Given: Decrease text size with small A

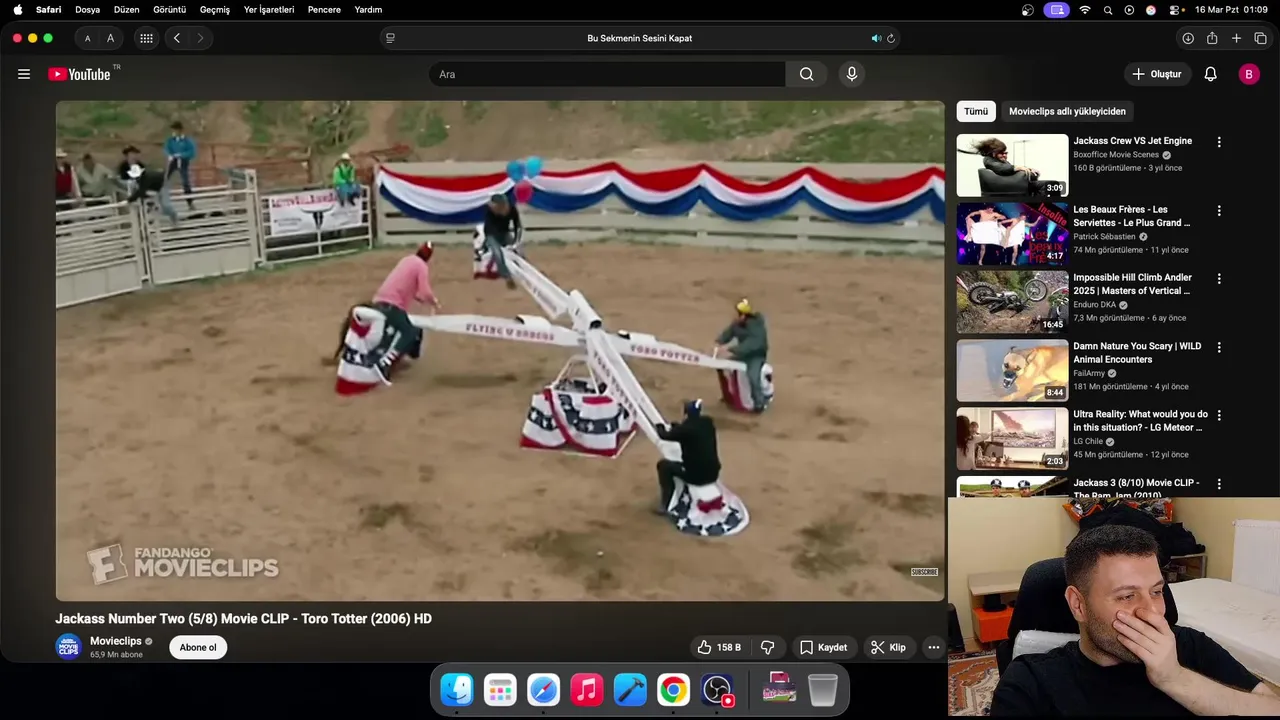Looking at the screenshot, I should [87, 38].
